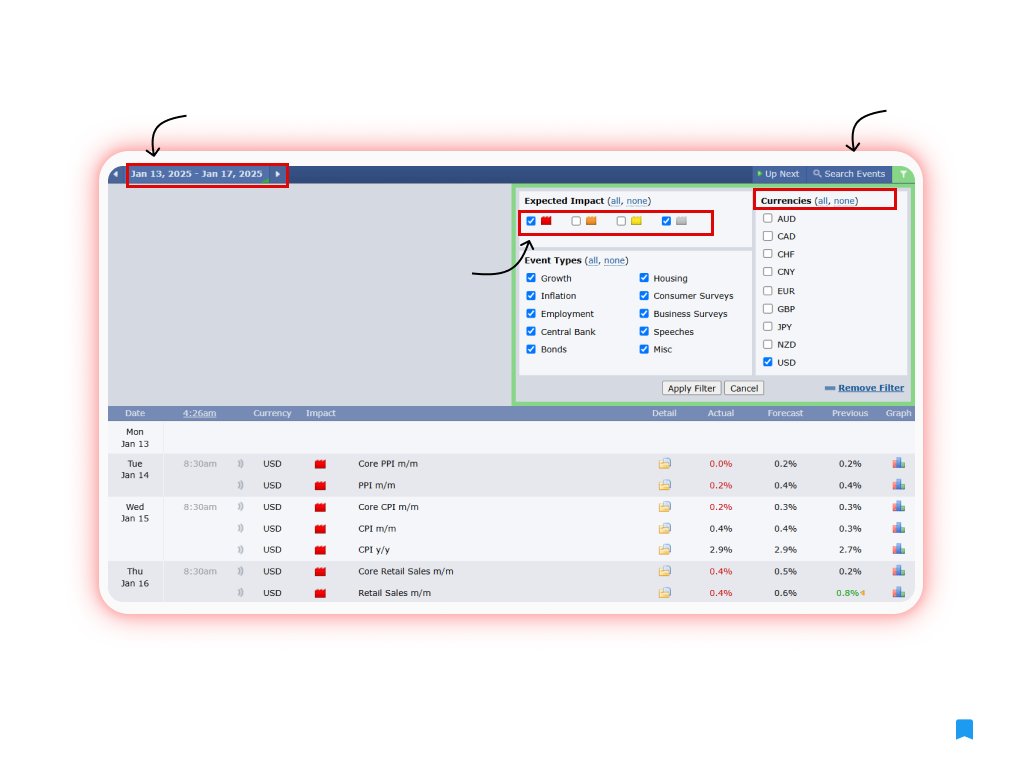Uncheck the Housing event type
The image size is (1024, 768).
pyautogui.click(x=644, y=278)
